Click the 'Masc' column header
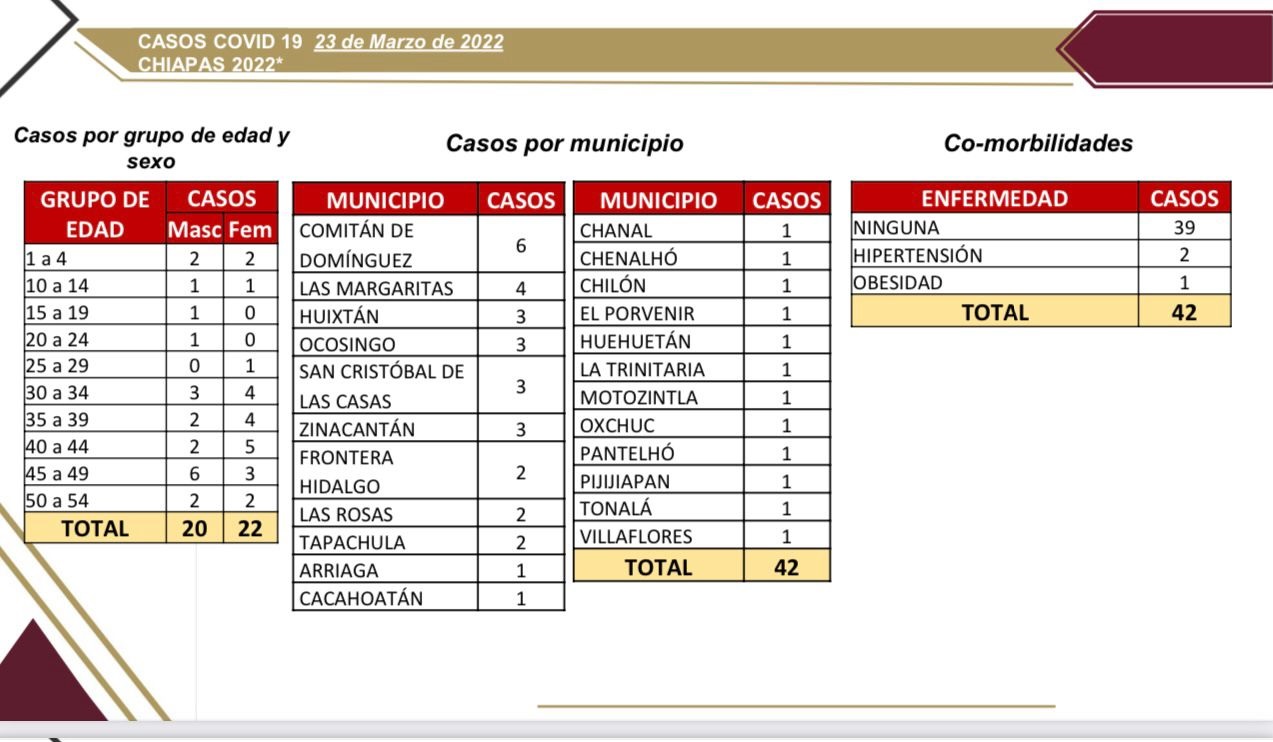Image resolution: width=1273 pixels, height=742 pixels. pyautogui.click(x=194, y=230)
